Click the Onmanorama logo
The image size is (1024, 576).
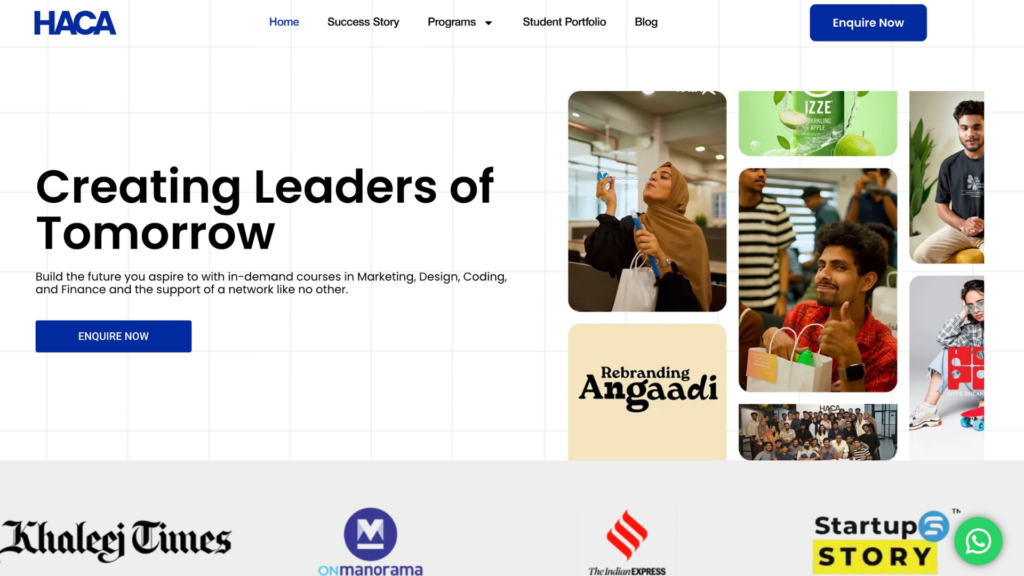[370, 542]
